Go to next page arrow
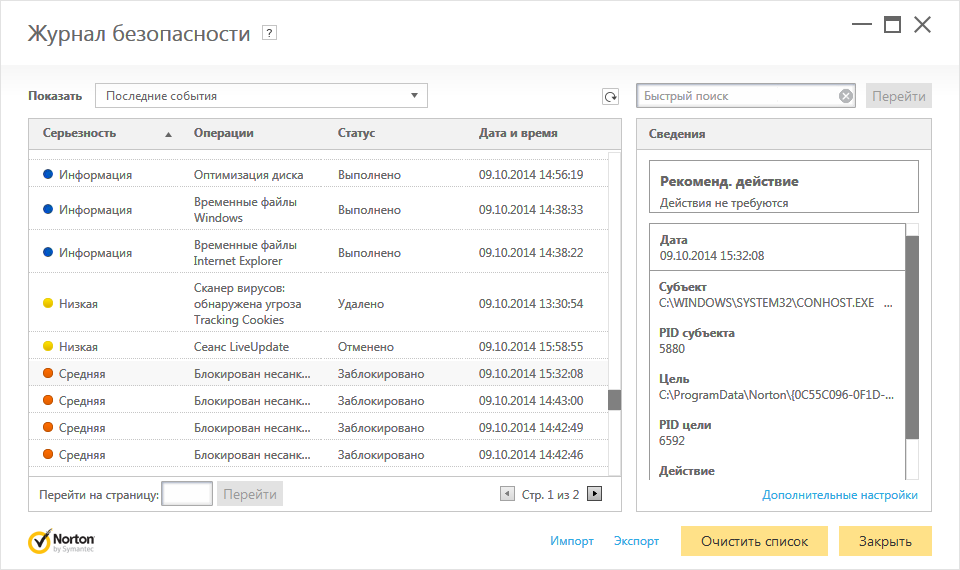This screenshot has height=570, width=960. click(594, 494)
